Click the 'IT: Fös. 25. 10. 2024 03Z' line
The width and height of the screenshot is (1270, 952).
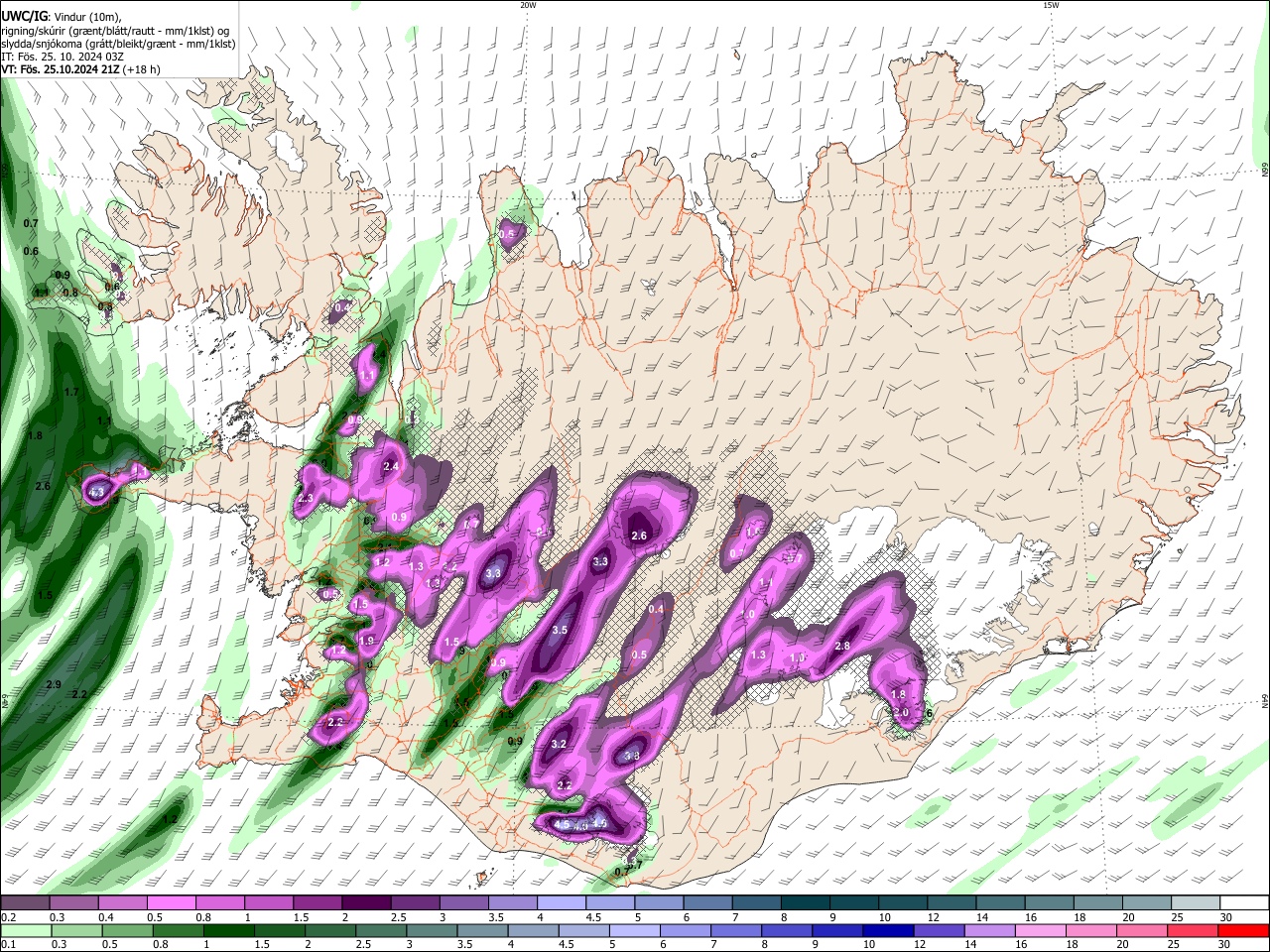click(62, 57)
